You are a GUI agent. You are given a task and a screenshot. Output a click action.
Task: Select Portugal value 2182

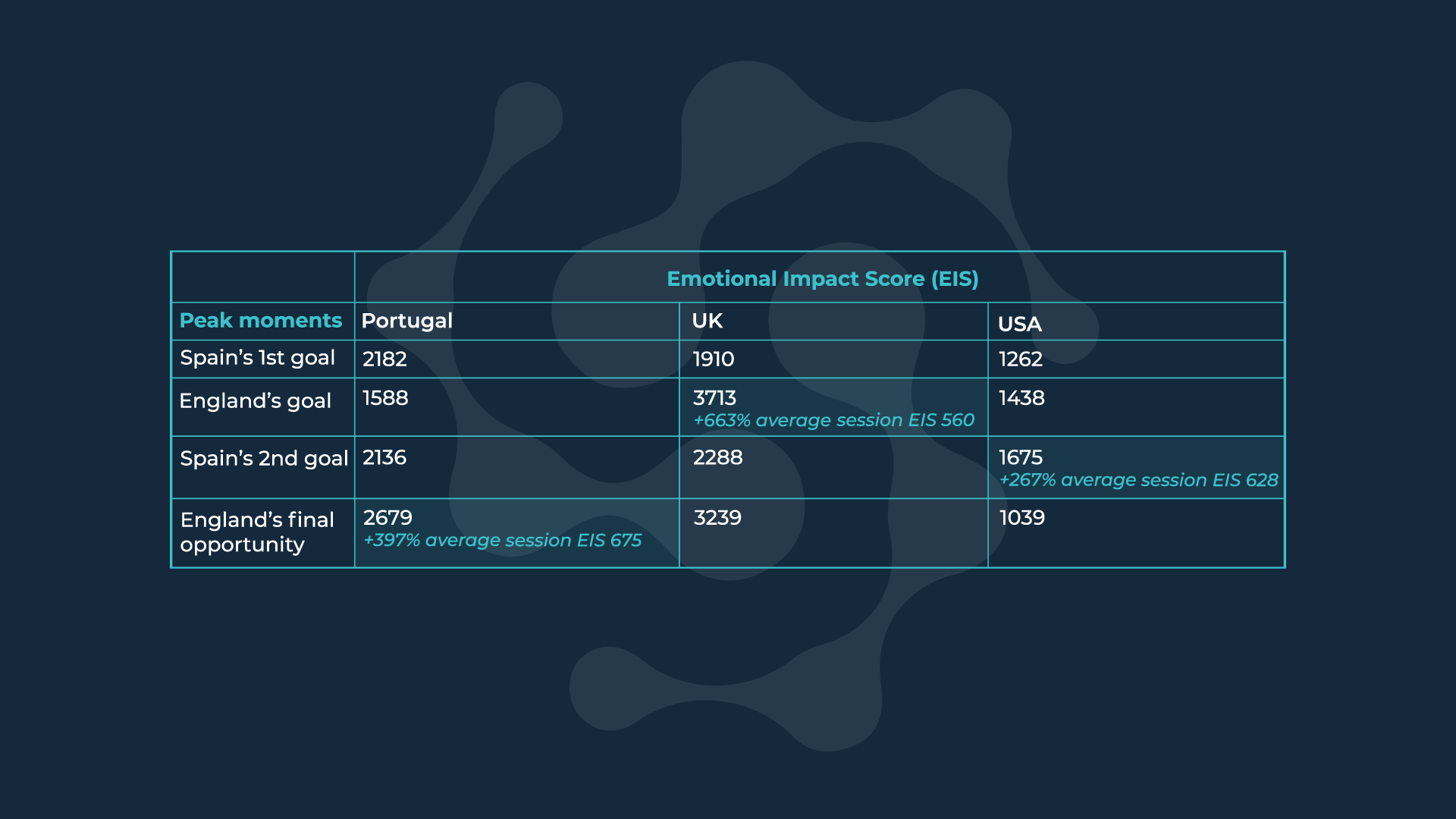[x=384, y=359]
